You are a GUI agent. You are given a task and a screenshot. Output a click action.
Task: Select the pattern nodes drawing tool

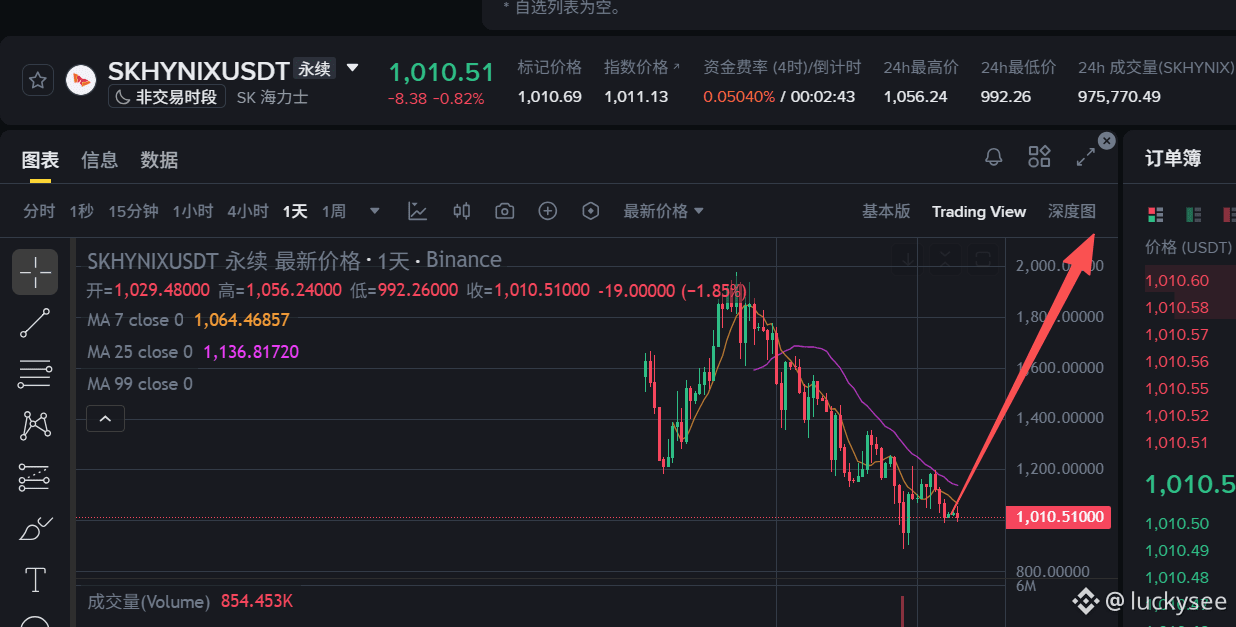[x=35, y=426]
